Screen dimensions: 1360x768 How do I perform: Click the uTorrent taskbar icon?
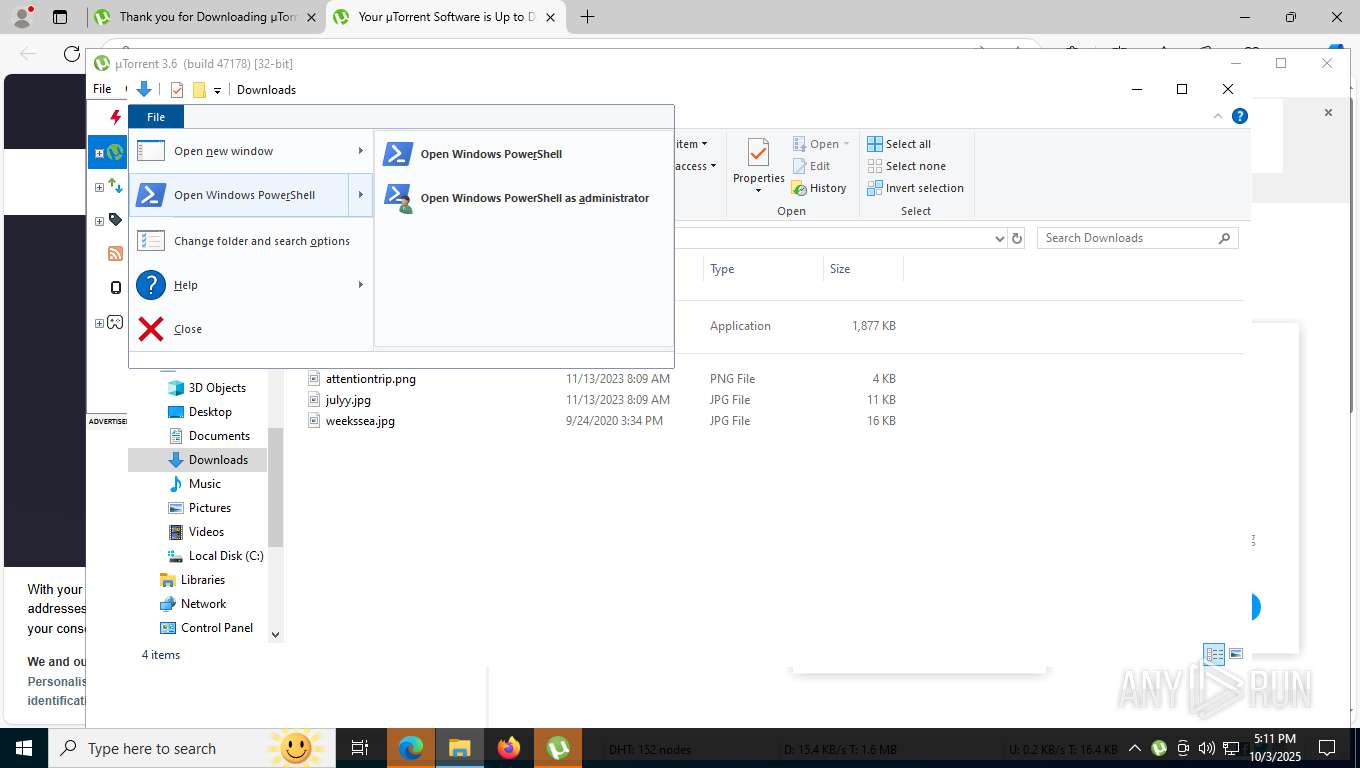coord(558,748)
